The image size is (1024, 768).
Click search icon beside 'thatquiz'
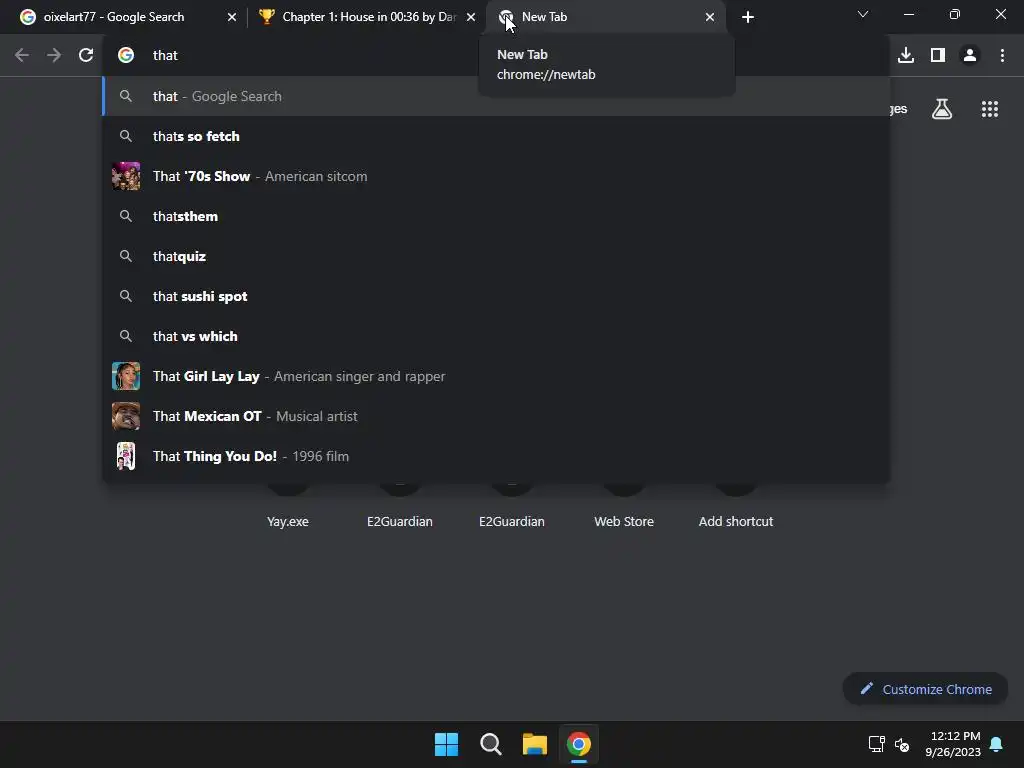coord(126,256)
